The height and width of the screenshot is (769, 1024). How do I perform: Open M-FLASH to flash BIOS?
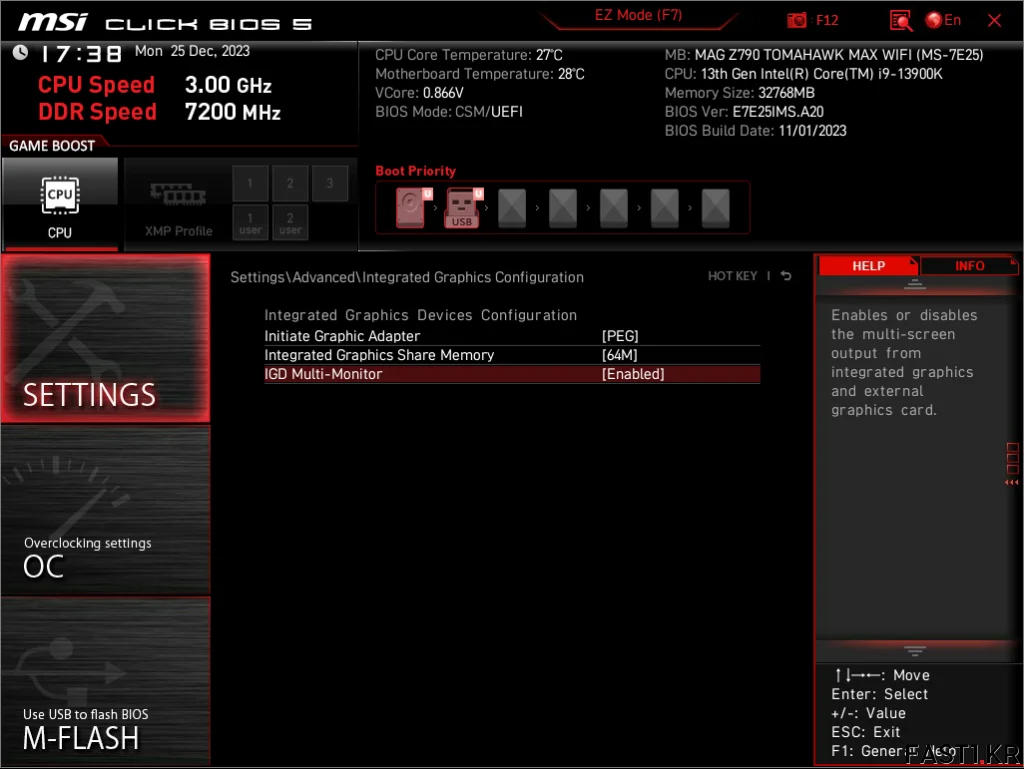(105, 682)
